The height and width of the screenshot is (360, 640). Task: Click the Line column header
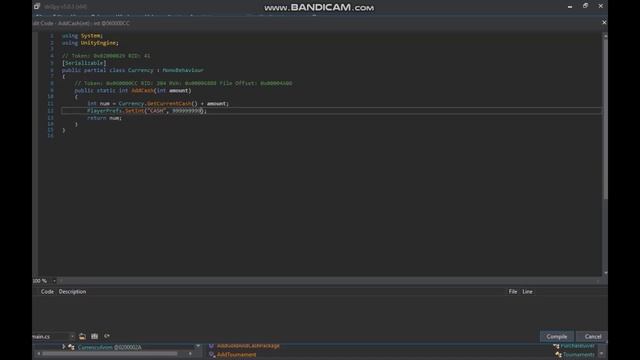527,291
